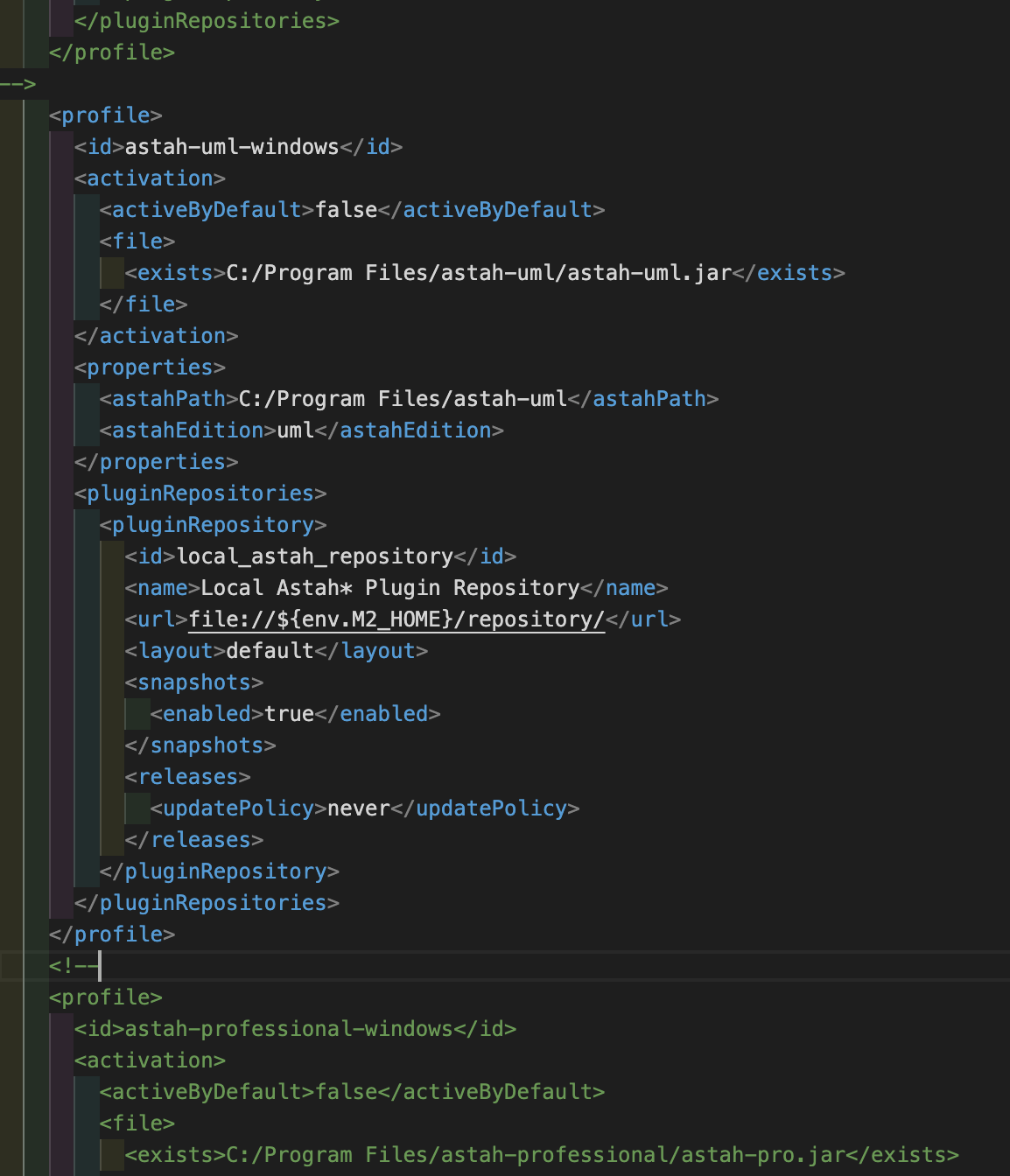Screen dimensions: 1010x1176
Task: Click the closing </properties> tag
Action: [156, 461]
